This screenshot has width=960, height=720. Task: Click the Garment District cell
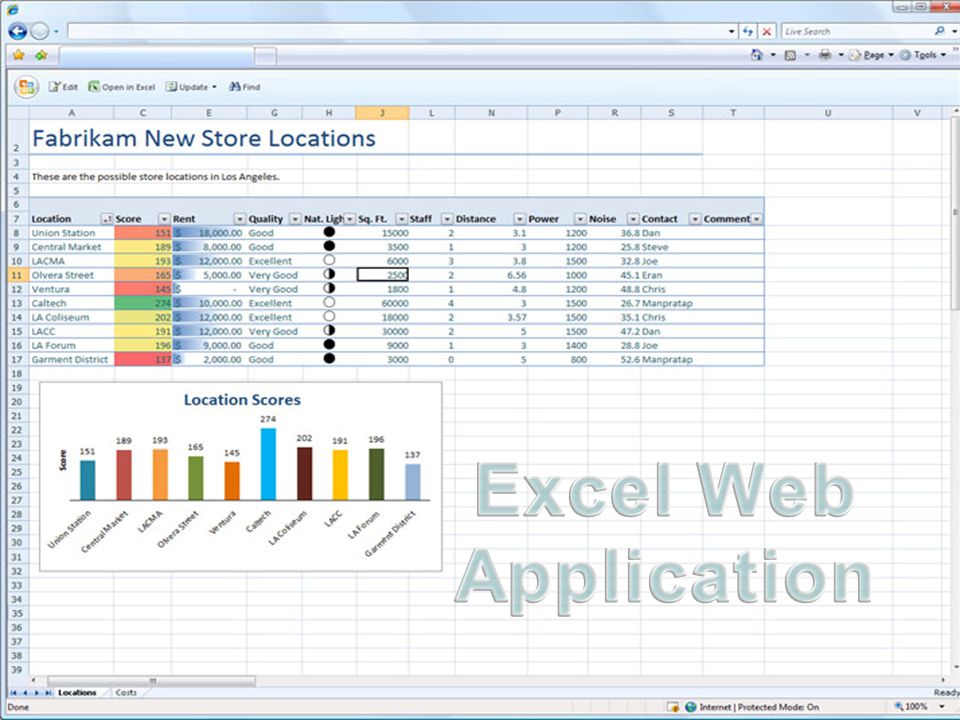click(x=71, y=359)
